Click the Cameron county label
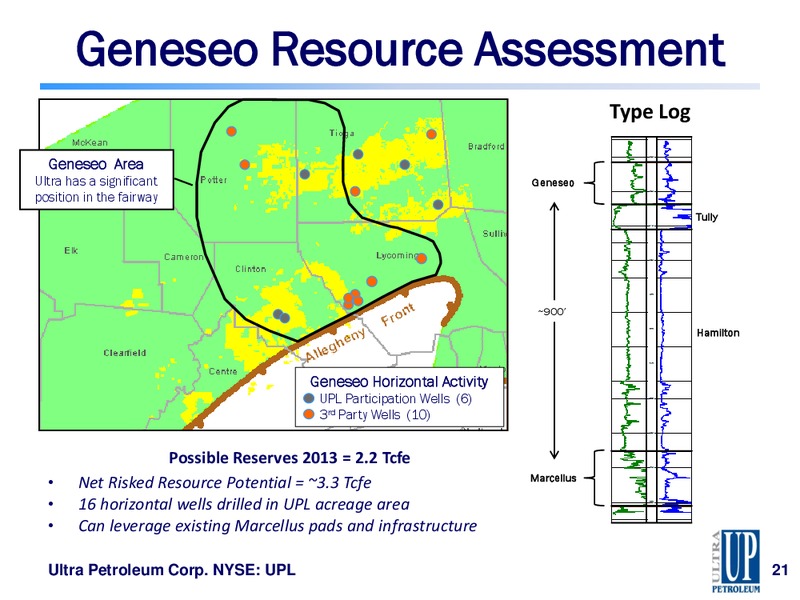Image resolution: width=800 pixels, height=600 pixels. [184, 257]
